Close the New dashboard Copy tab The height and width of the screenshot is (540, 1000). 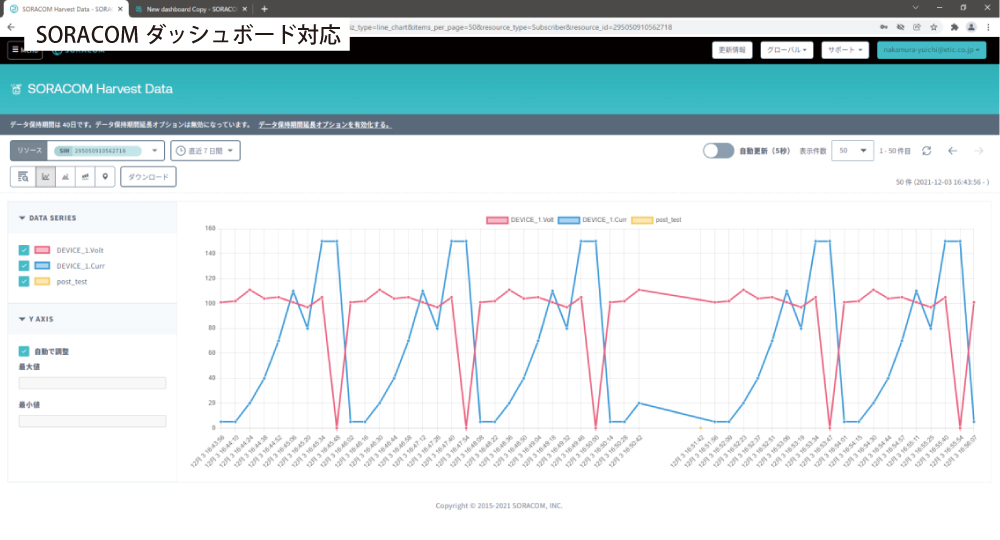pos(244,9)
